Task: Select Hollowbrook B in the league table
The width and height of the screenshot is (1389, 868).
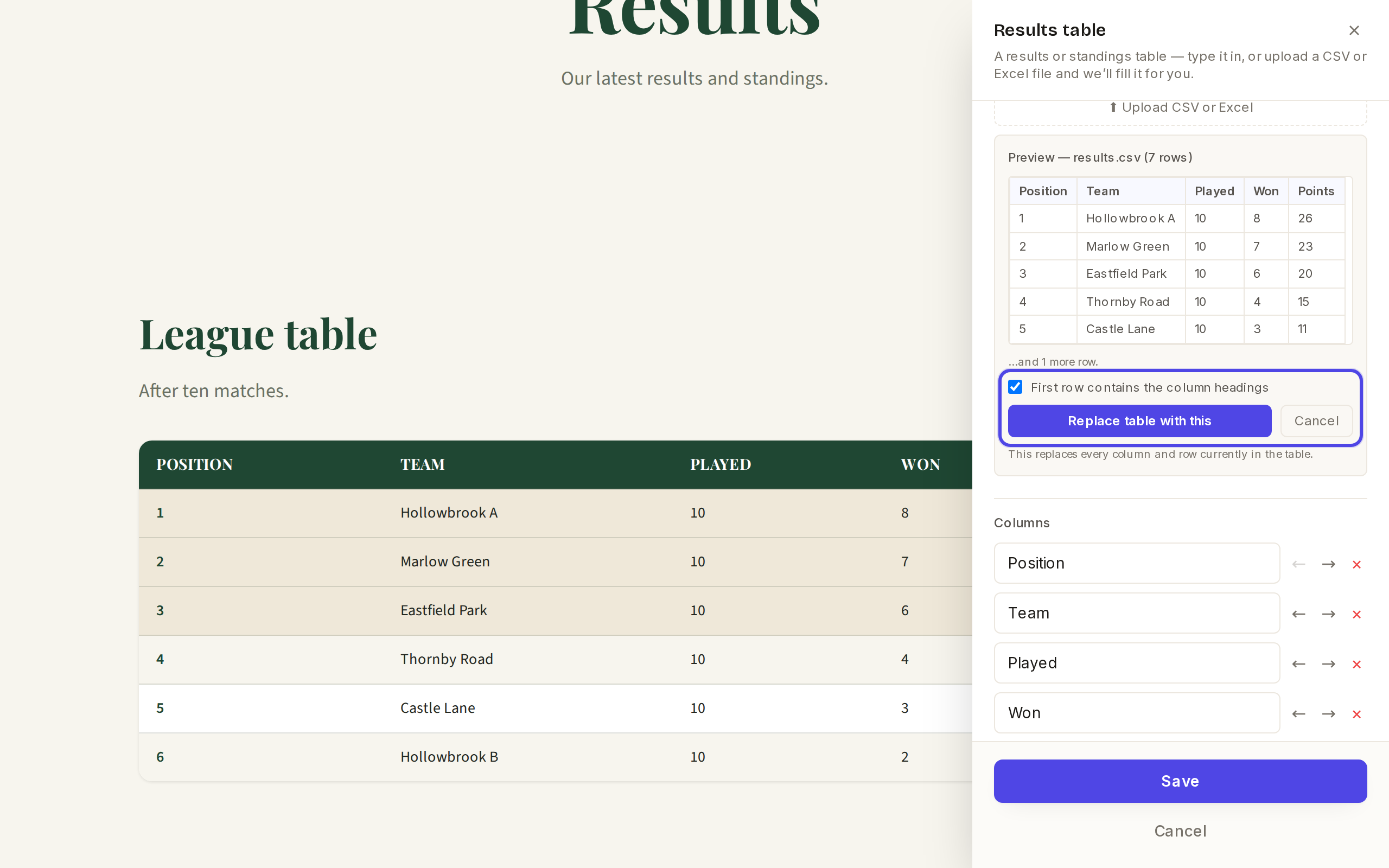Action: (x=449, y=757)
